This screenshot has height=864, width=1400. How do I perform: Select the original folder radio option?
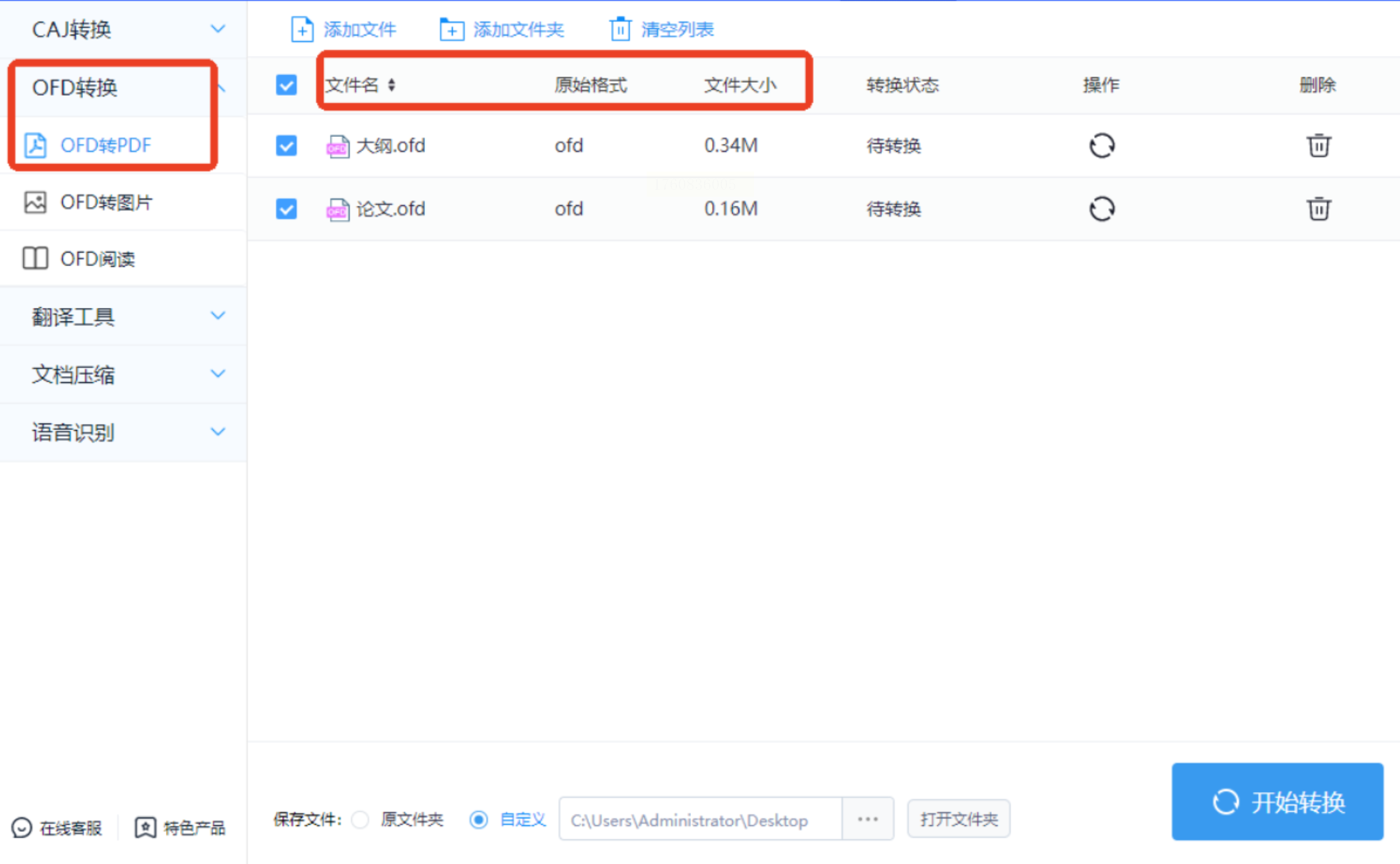pos(361,820)
